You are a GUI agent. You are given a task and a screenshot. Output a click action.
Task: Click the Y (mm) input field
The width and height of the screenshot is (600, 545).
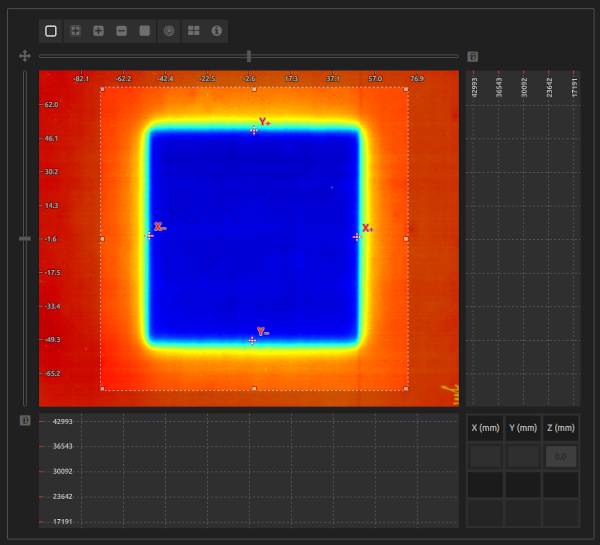(523, 456)
